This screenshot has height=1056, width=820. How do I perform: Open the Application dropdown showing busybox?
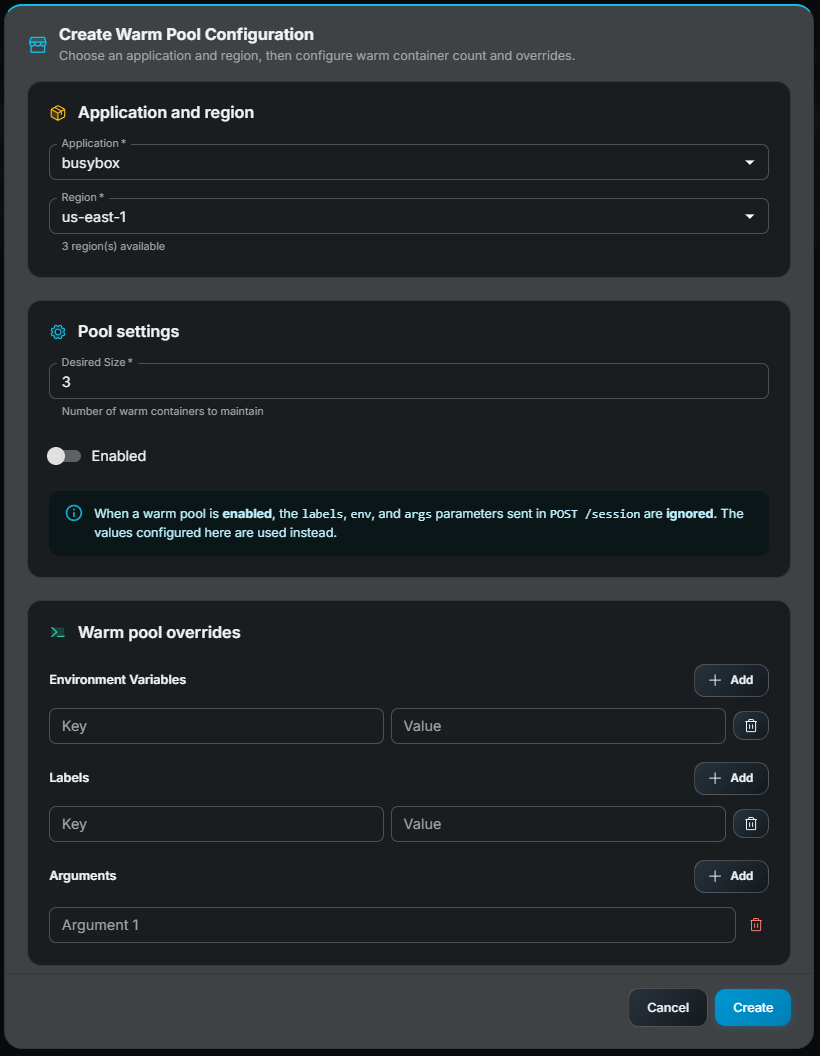(408, 162)
